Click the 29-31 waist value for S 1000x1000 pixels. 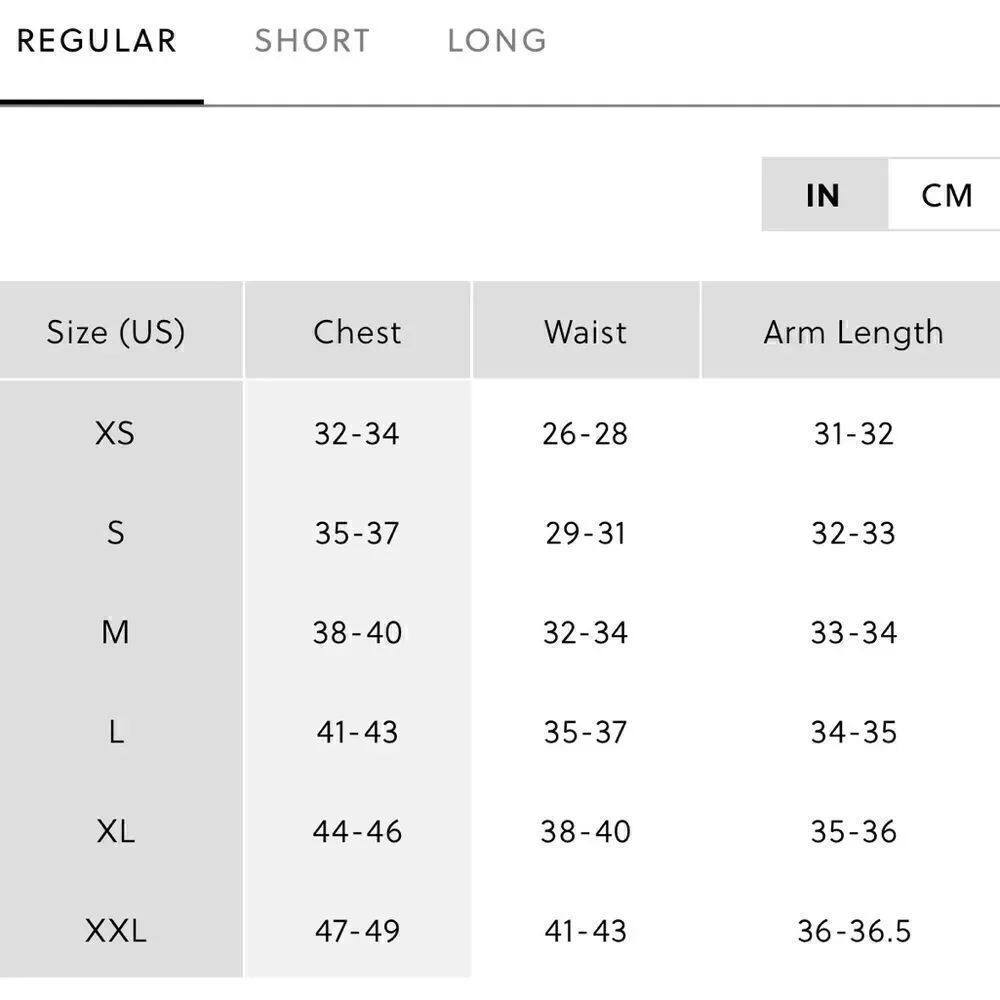pos(585,533)
